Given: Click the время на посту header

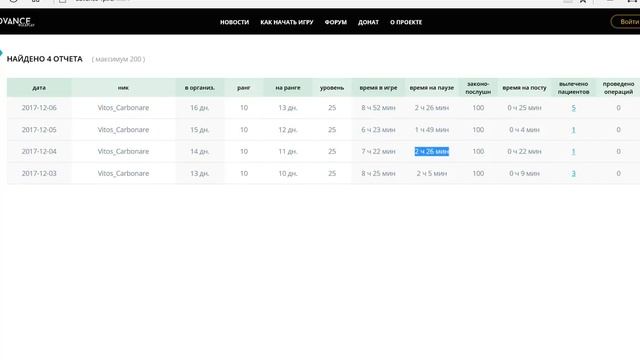Looking at the screenshot, I should pos(524,87).
